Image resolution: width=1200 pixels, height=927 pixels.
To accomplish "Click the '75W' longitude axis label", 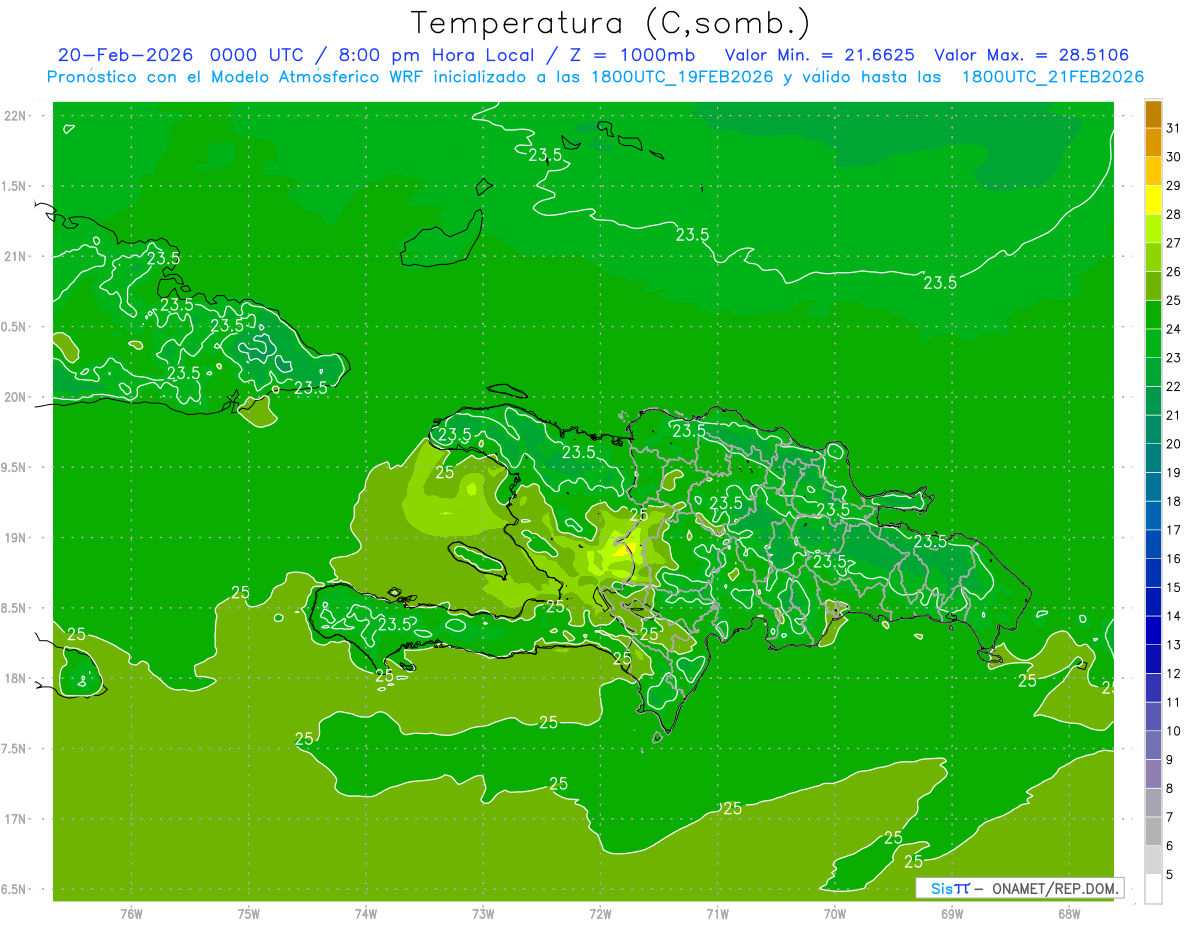I will (x=248, y=914).
